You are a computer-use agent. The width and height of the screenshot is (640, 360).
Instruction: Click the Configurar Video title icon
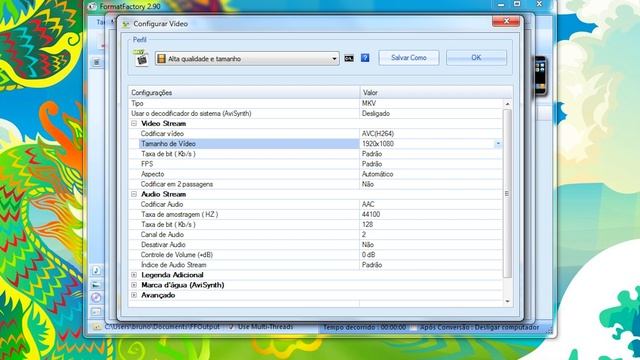126,24
